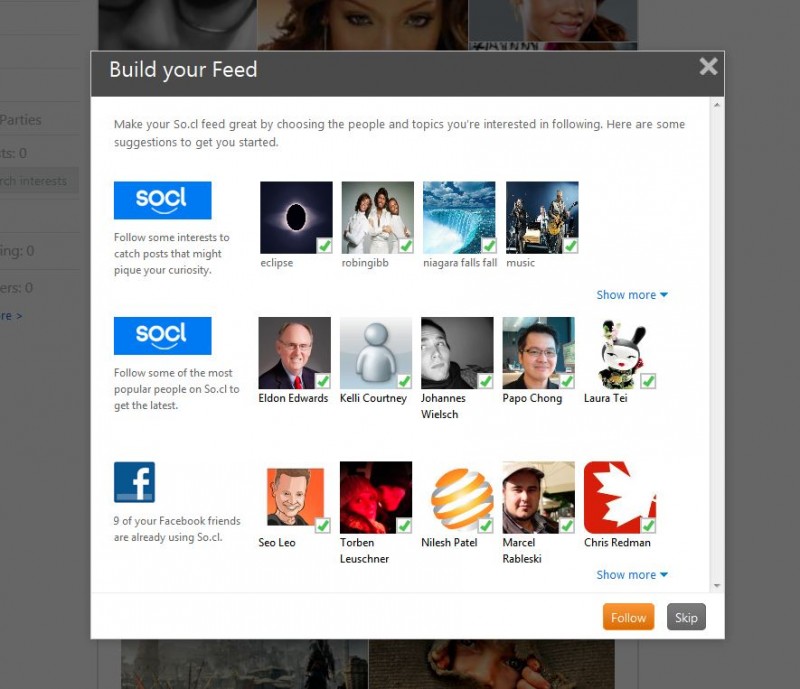
Task: Open the eclipse interest thumbnail
Action: [296, 217]
